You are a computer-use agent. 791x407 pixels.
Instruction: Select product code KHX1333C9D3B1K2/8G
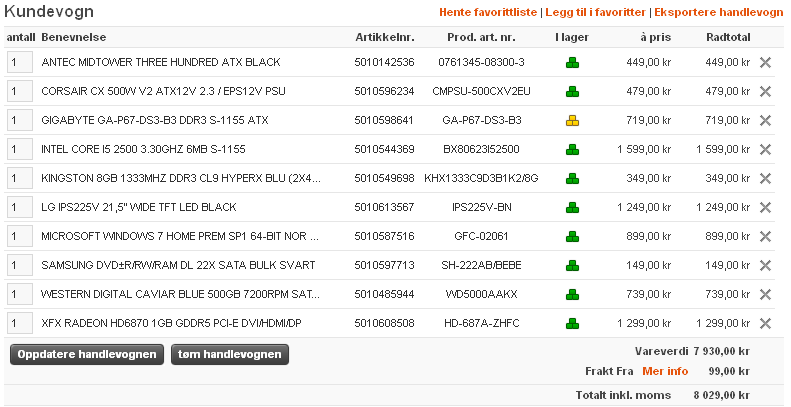pyautogui.click(x=481, y=179)
